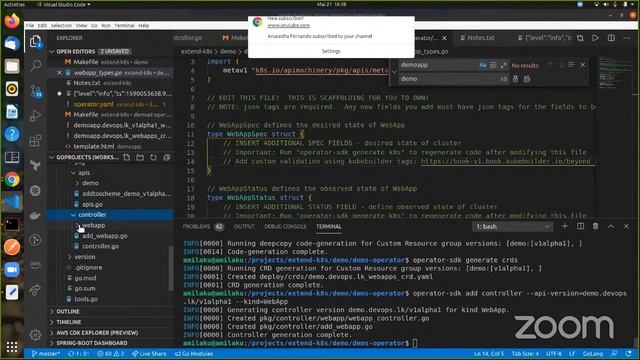This screenshot has height=360, width=640.
Task: Expand the version folder
Action: pyautogui.click(x=70, y=257)
